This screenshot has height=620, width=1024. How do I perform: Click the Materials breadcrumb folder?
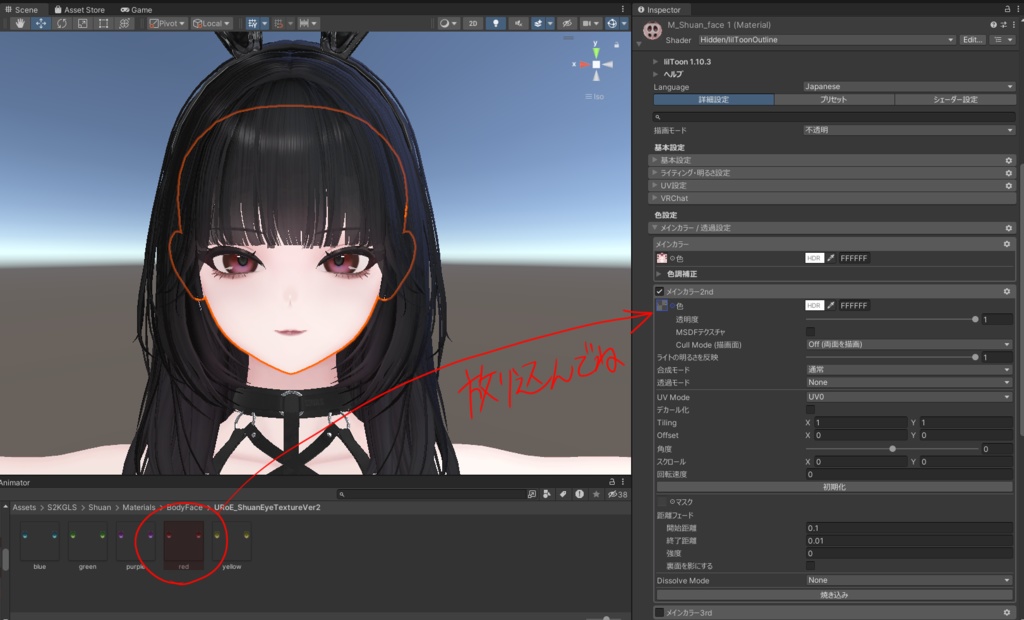tap(138, 508)
